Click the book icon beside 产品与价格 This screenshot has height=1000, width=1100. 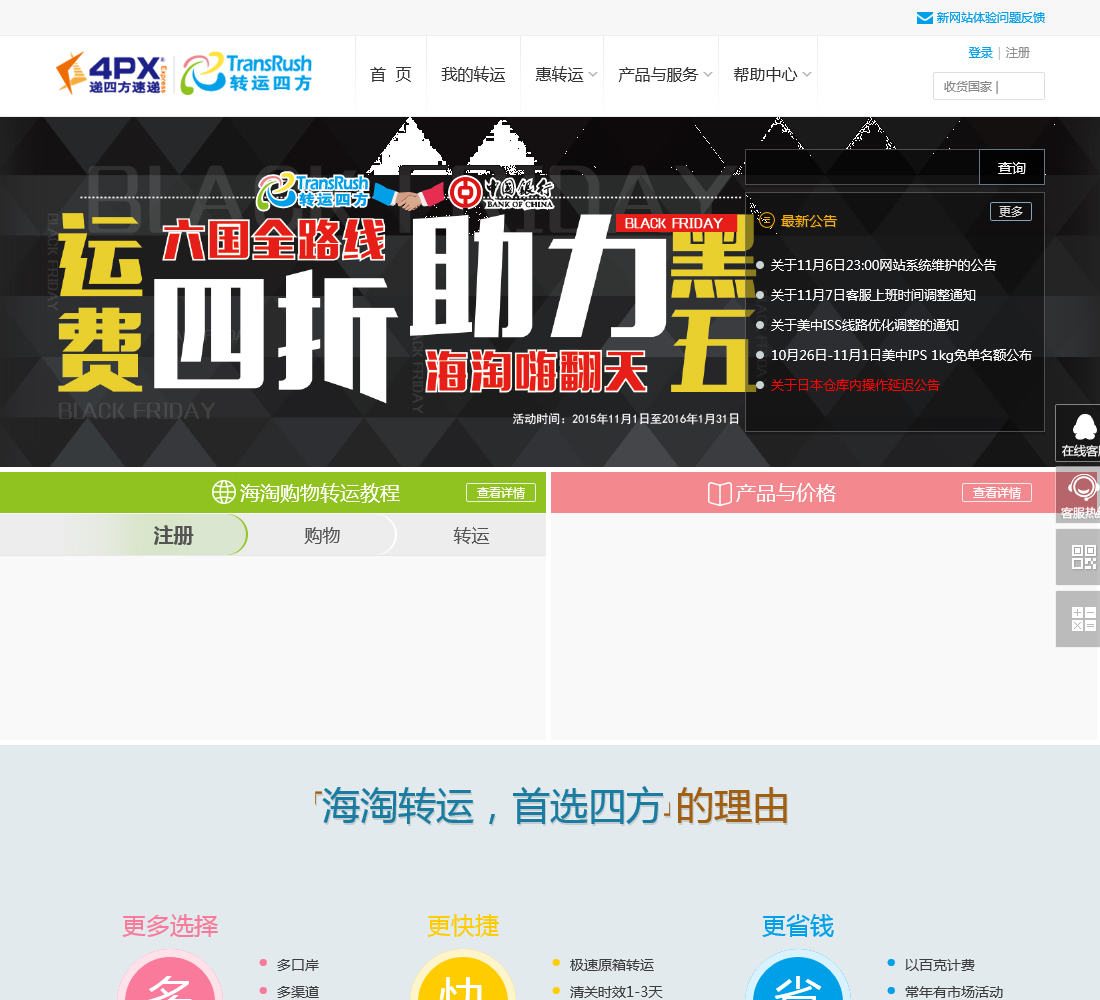pos(719,493)
